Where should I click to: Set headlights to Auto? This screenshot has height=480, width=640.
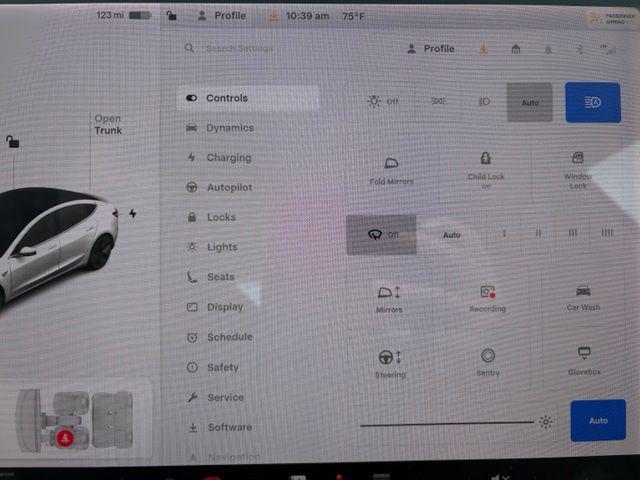point(529,102)
